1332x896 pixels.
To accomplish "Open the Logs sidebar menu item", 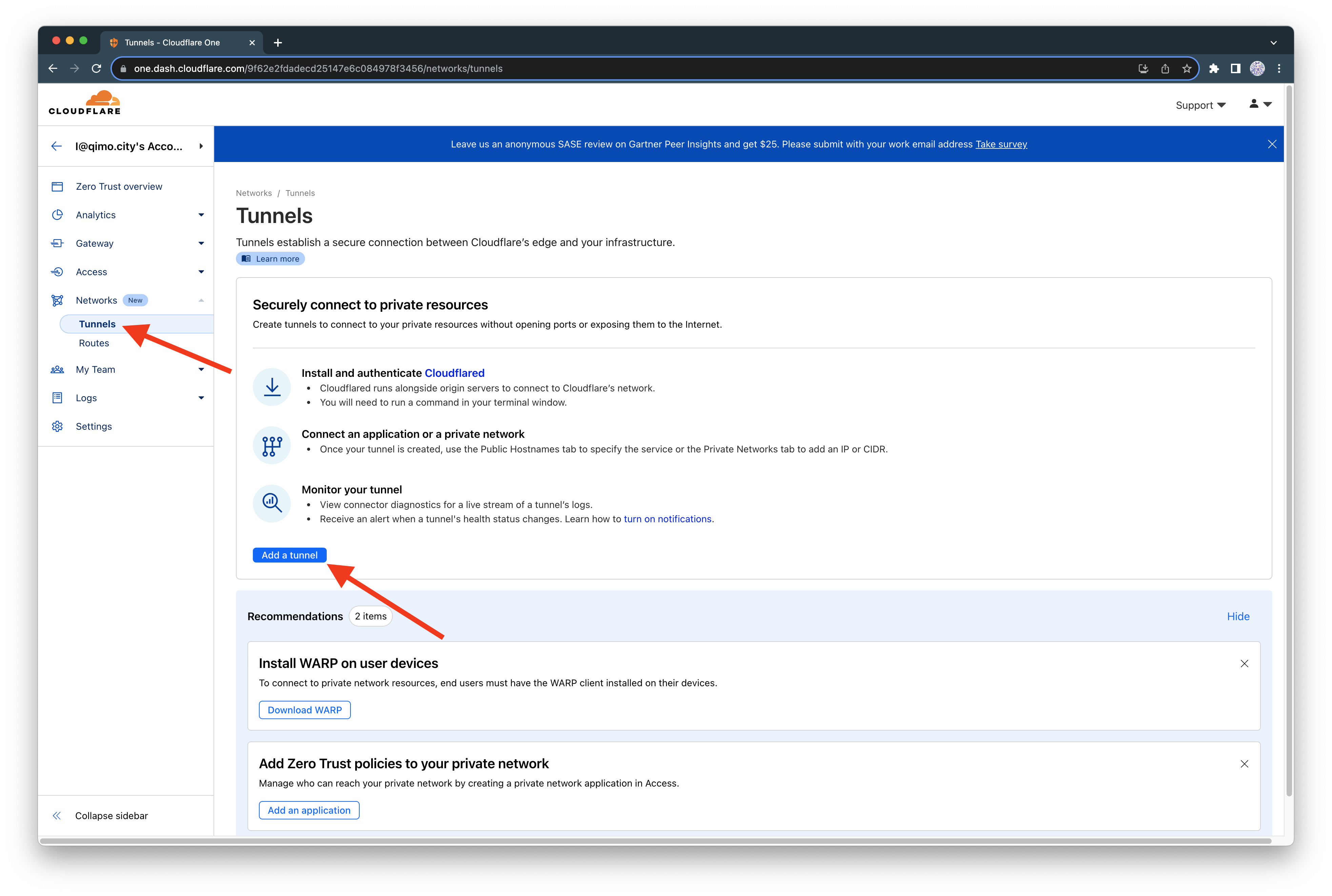I will coord(86,398).
